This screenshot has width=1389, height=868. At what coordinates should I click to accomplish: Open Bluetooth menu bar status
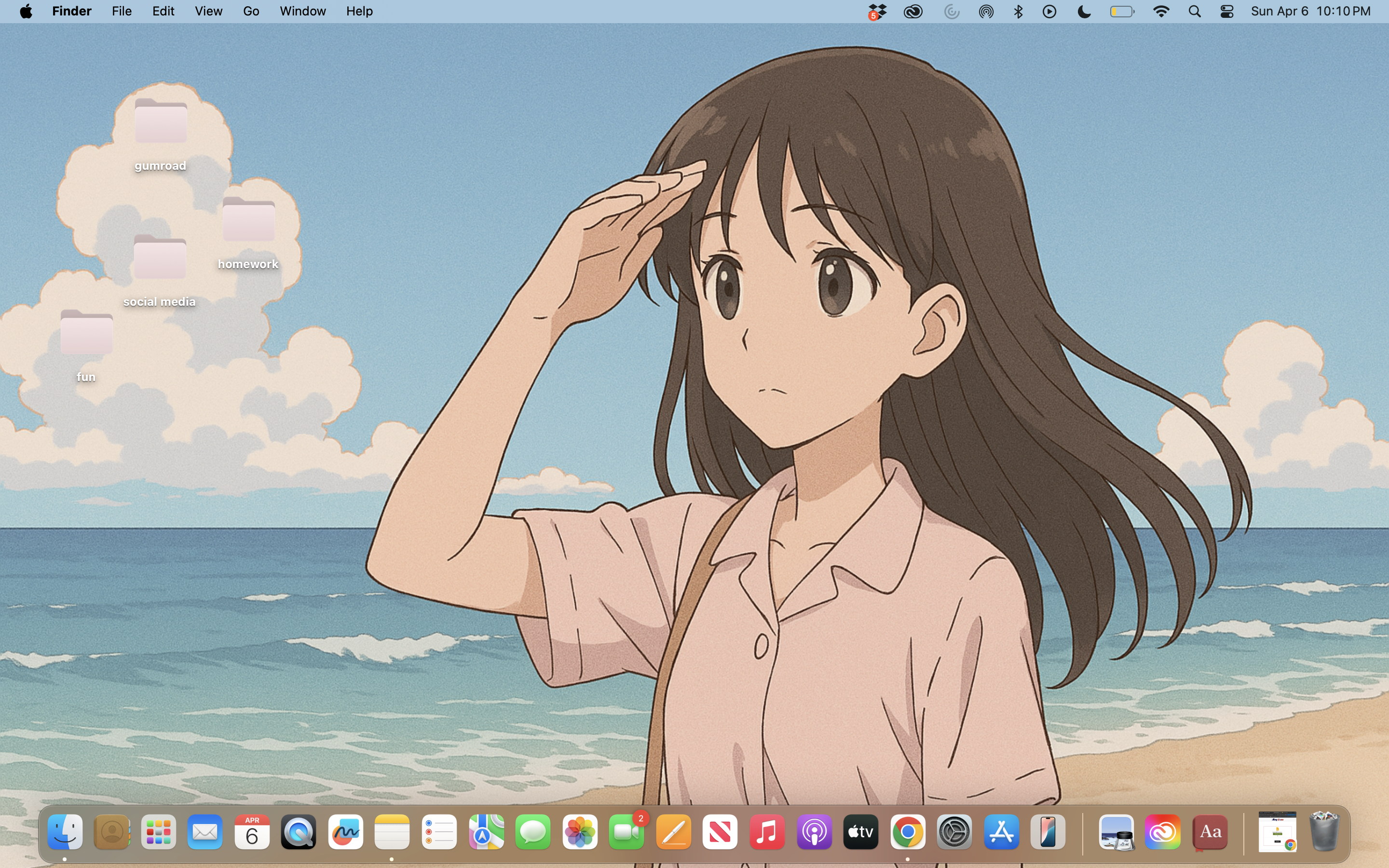1018,12
